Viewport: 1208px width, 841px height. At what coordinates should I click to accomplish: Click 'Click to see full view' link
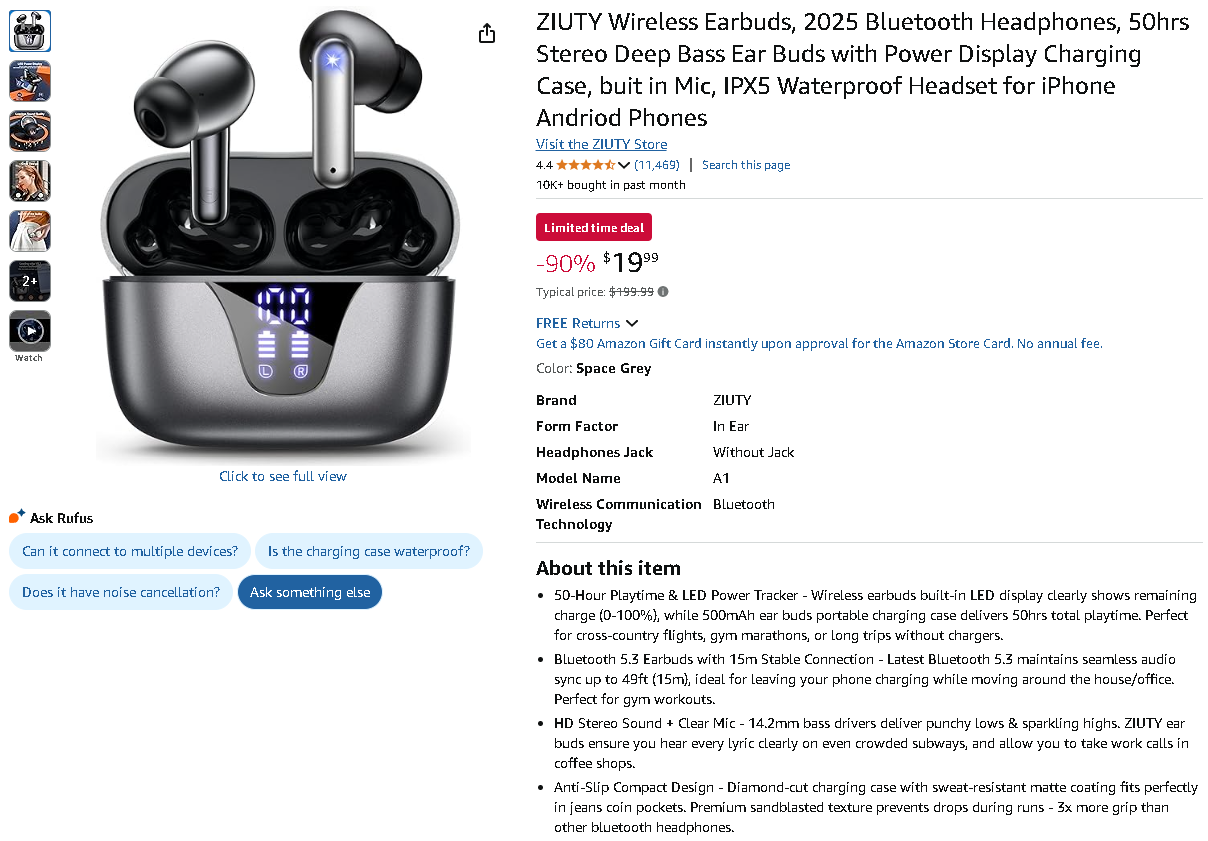(283, 476)
